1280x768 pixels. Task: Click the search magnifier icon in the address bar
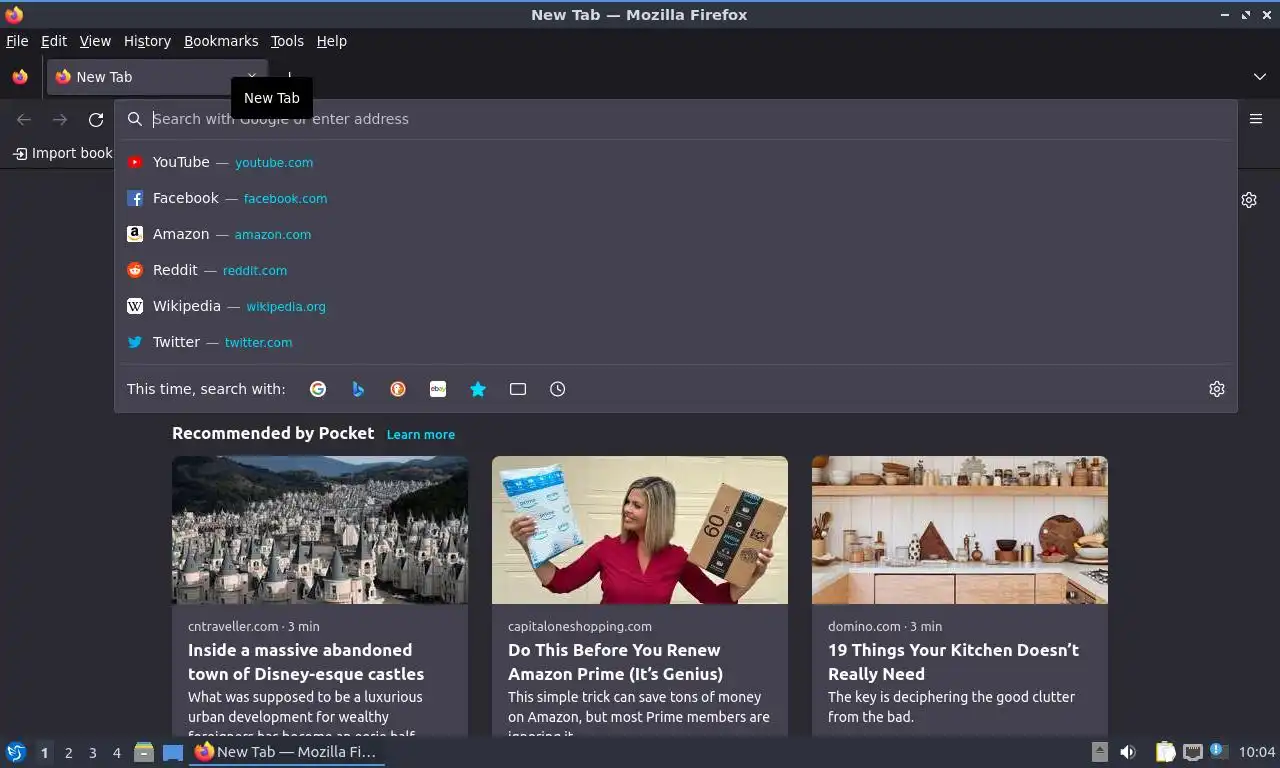[135, 119]
